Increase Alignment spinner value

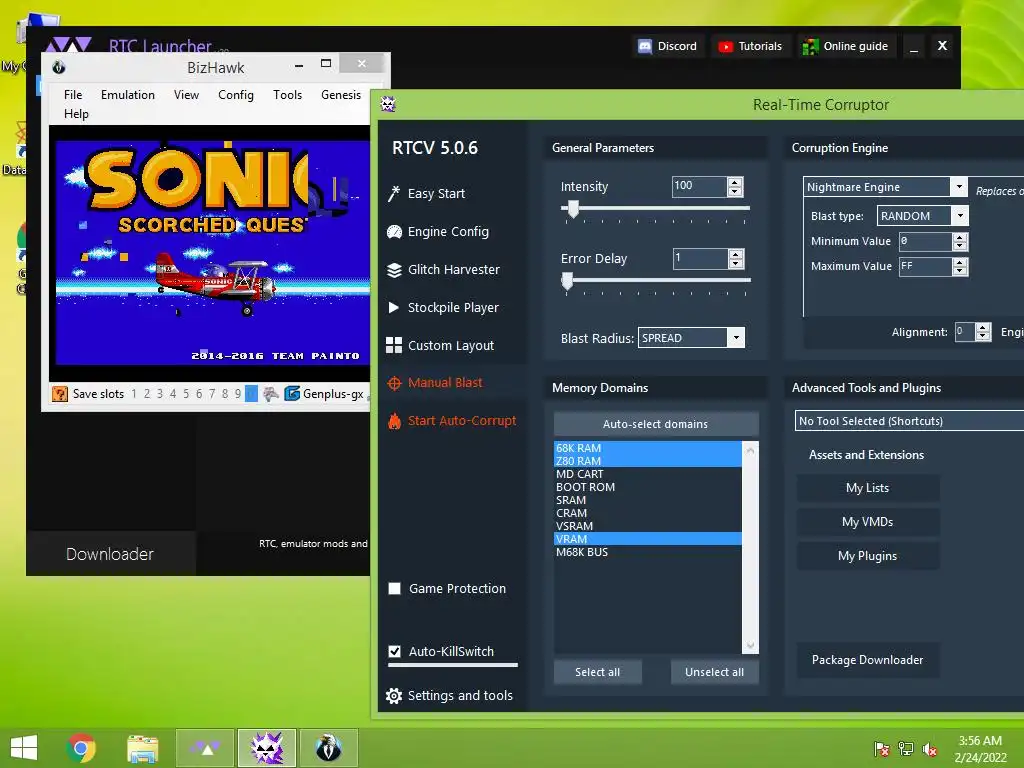coord(984,328)
